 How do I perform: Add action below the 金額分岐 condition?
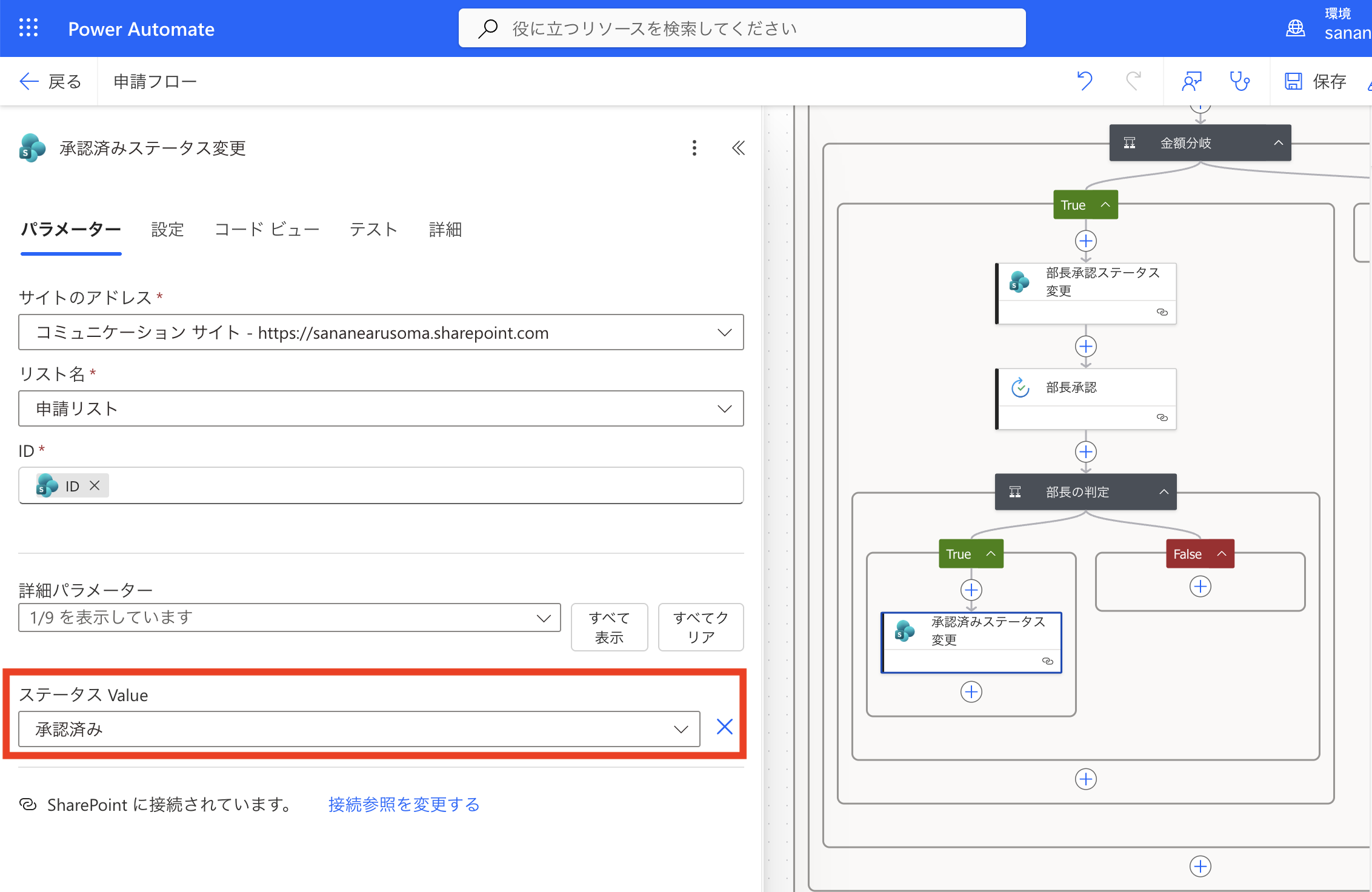tap(1200, 867)
